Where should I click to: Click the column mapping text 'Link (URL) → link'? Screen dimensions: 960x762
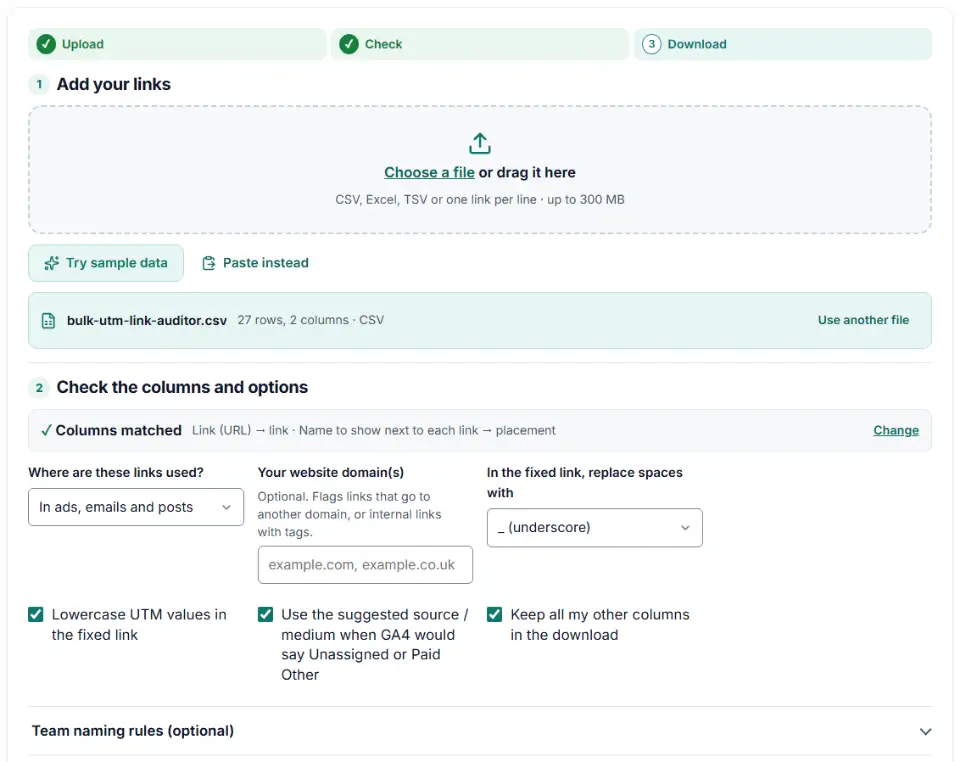click(x=240, y=430)
